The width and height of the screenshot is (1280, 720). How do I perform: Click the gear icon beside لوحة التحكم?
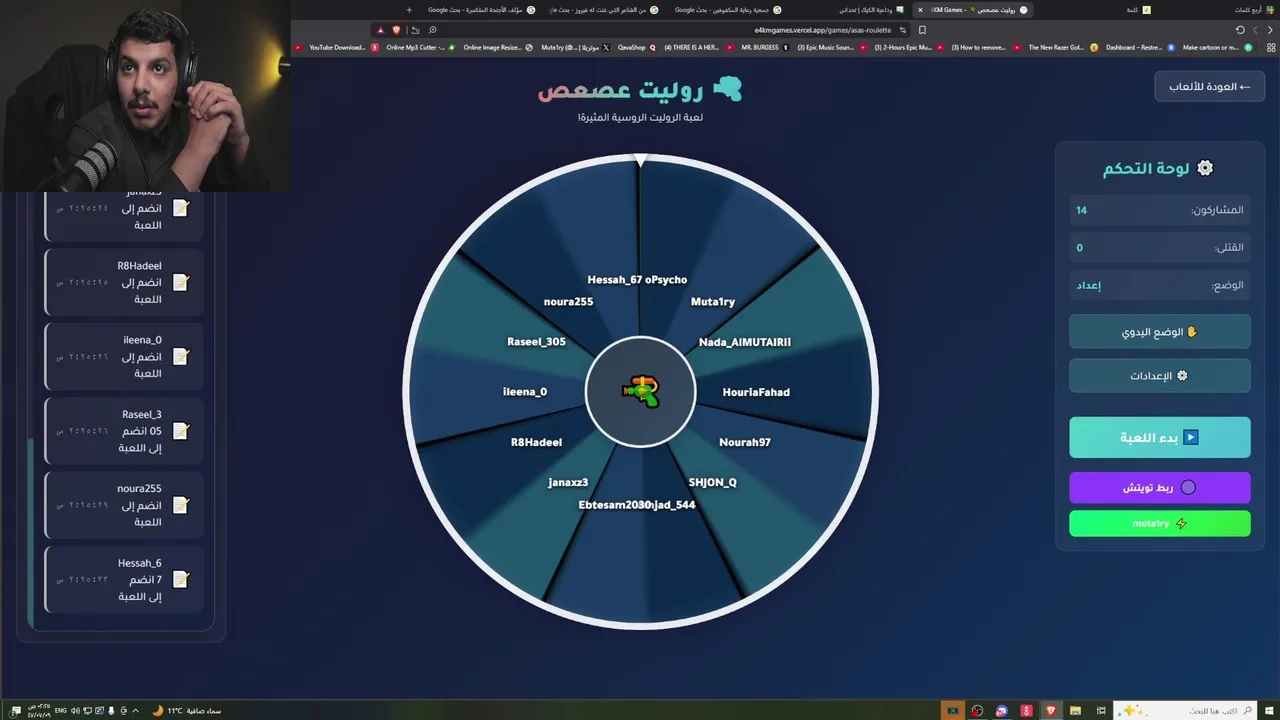tap(1205, 168)
